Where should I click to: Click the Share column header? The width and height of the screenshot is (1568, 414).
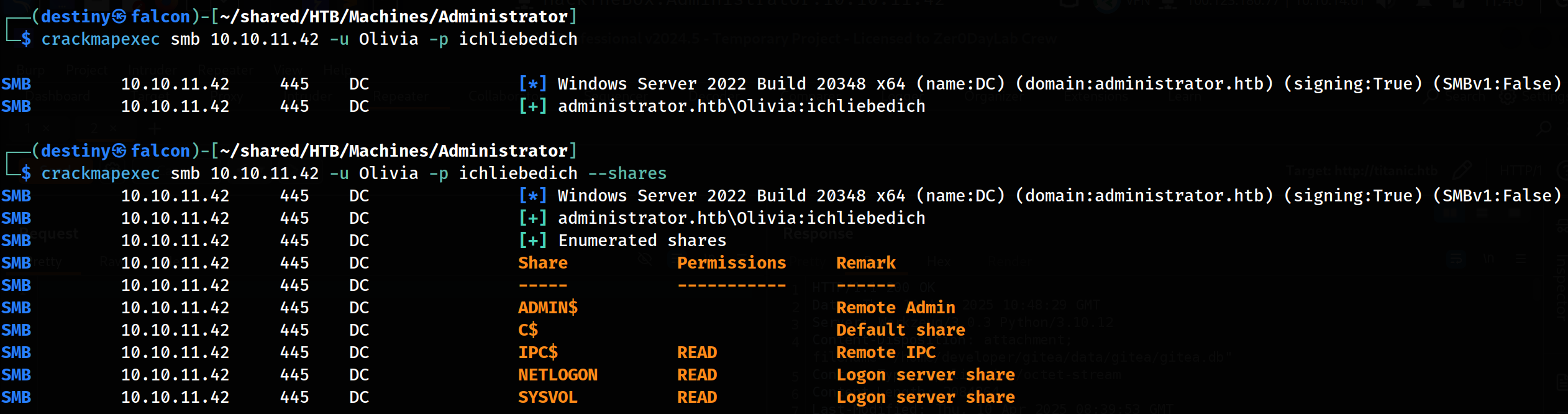542,263
